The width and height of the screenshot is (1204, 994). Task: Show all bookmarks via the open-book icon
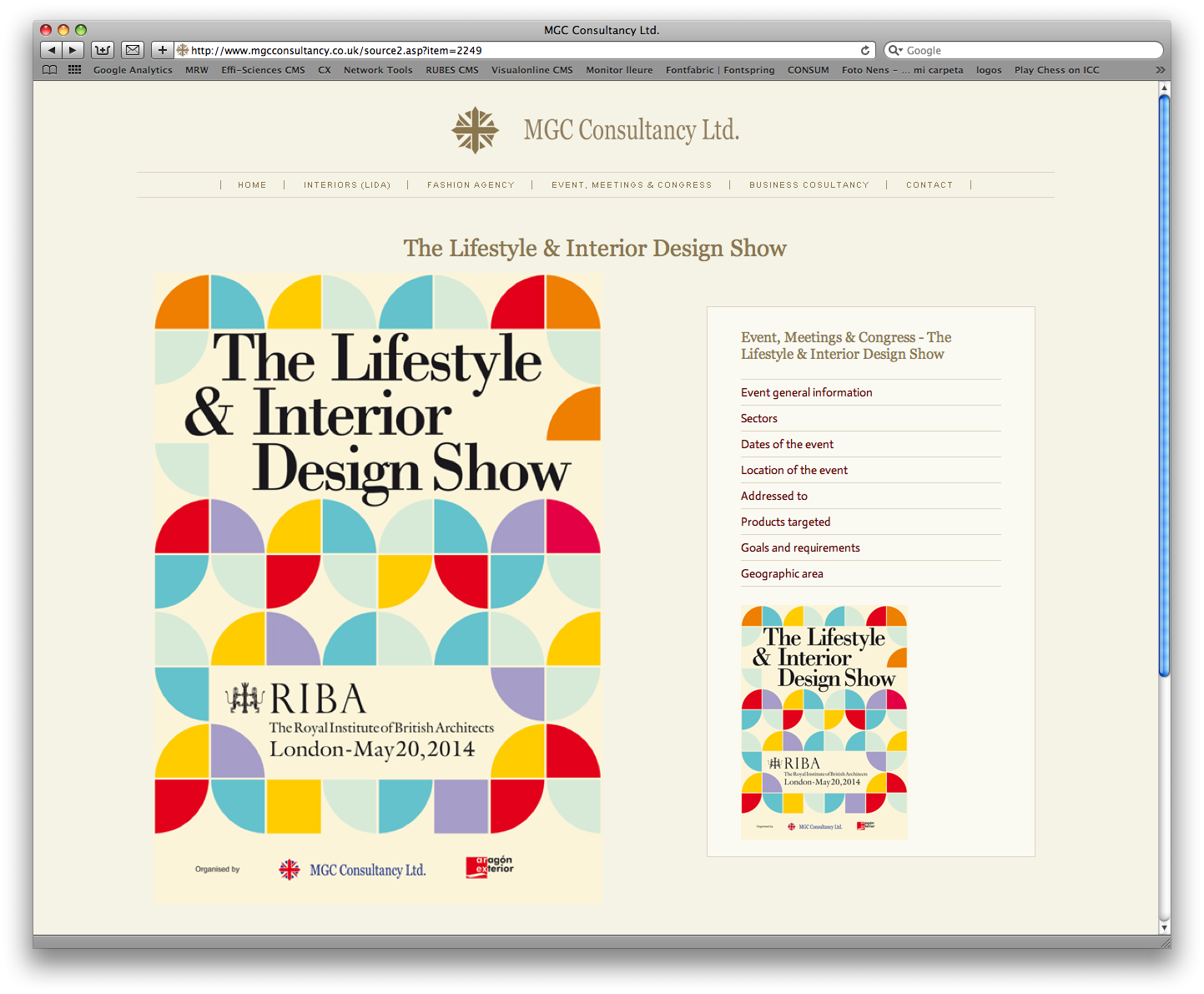pos(50,70)
